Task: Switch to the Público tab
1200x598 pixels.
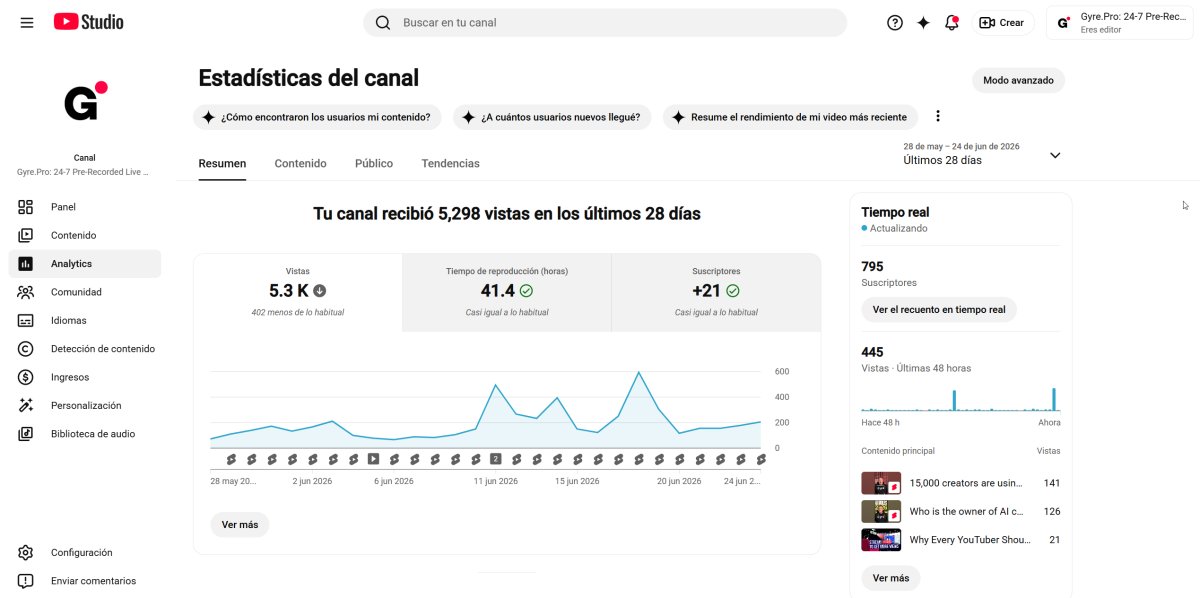Action: coord(374,163)
